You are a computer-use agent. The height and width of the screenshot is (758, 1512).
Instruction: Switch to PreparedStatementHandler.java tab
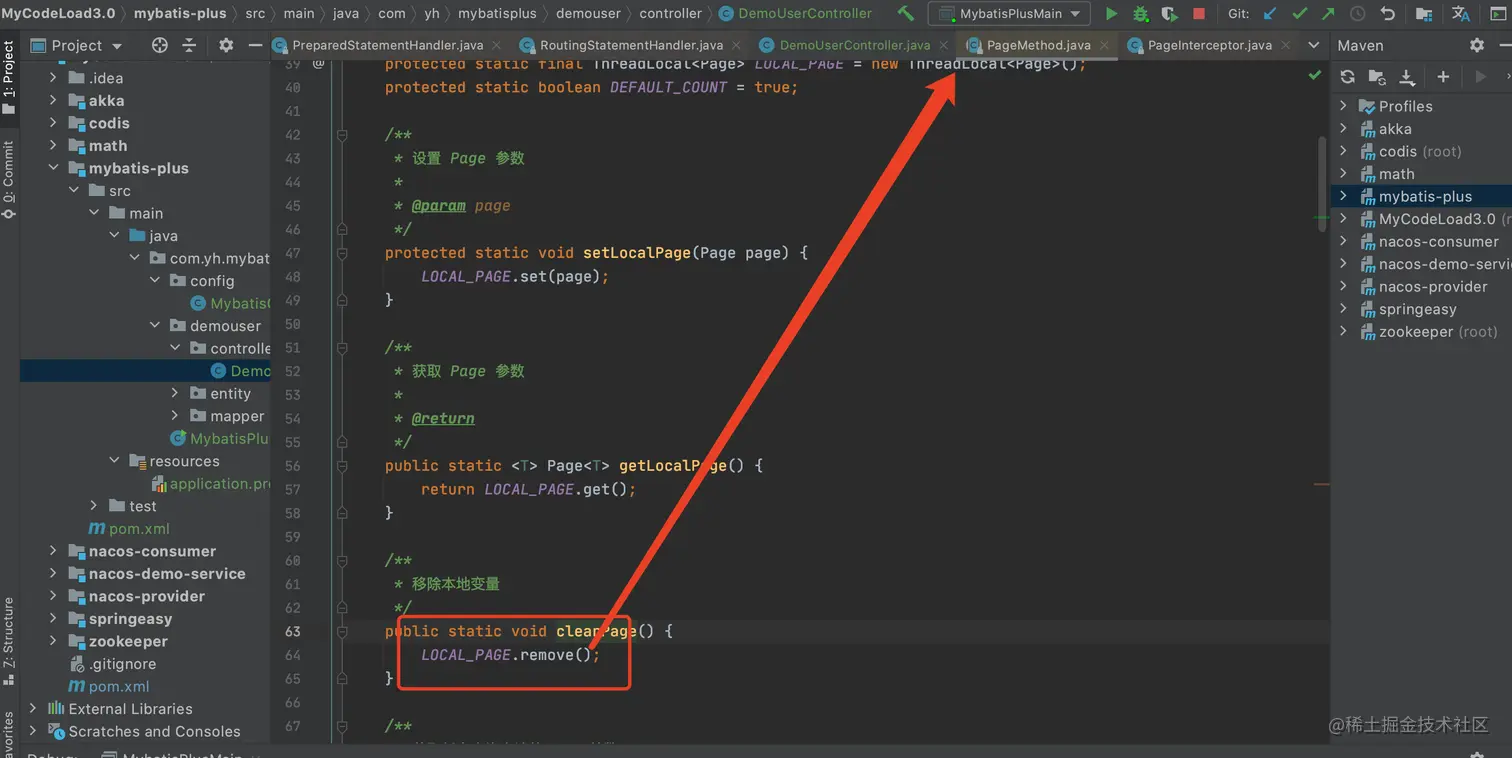pos(388,45)
